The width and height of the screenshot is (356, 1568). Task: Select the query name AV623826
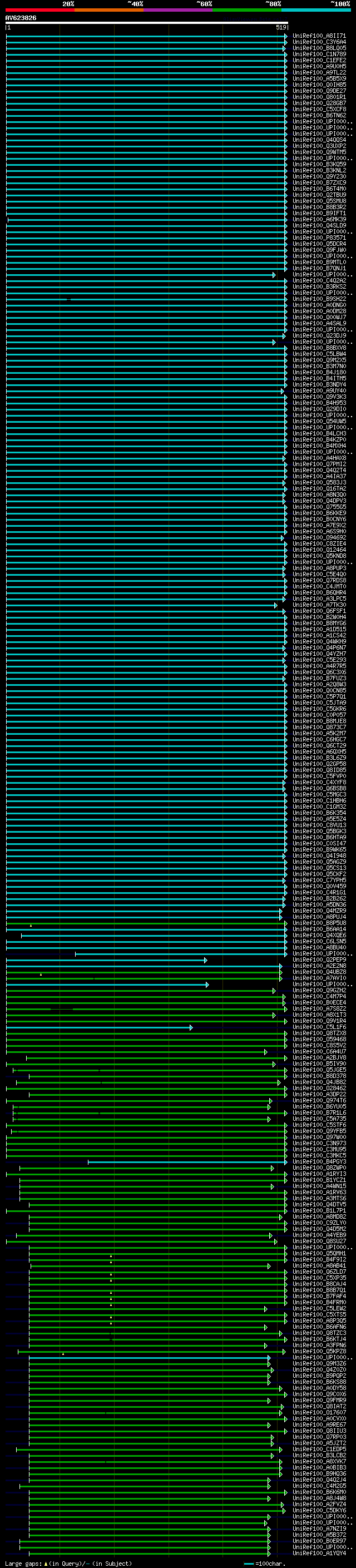tap(21, 18)
